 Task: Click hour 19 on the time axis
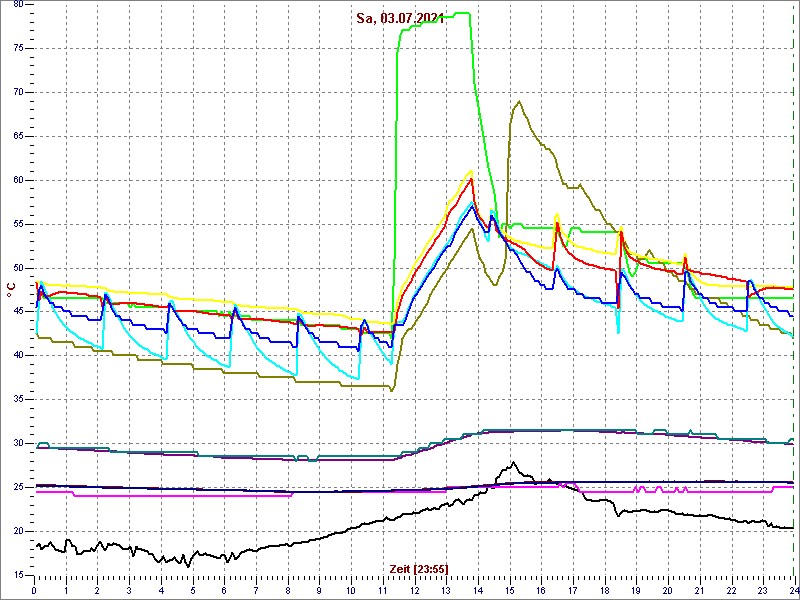[x=636, y=591]
